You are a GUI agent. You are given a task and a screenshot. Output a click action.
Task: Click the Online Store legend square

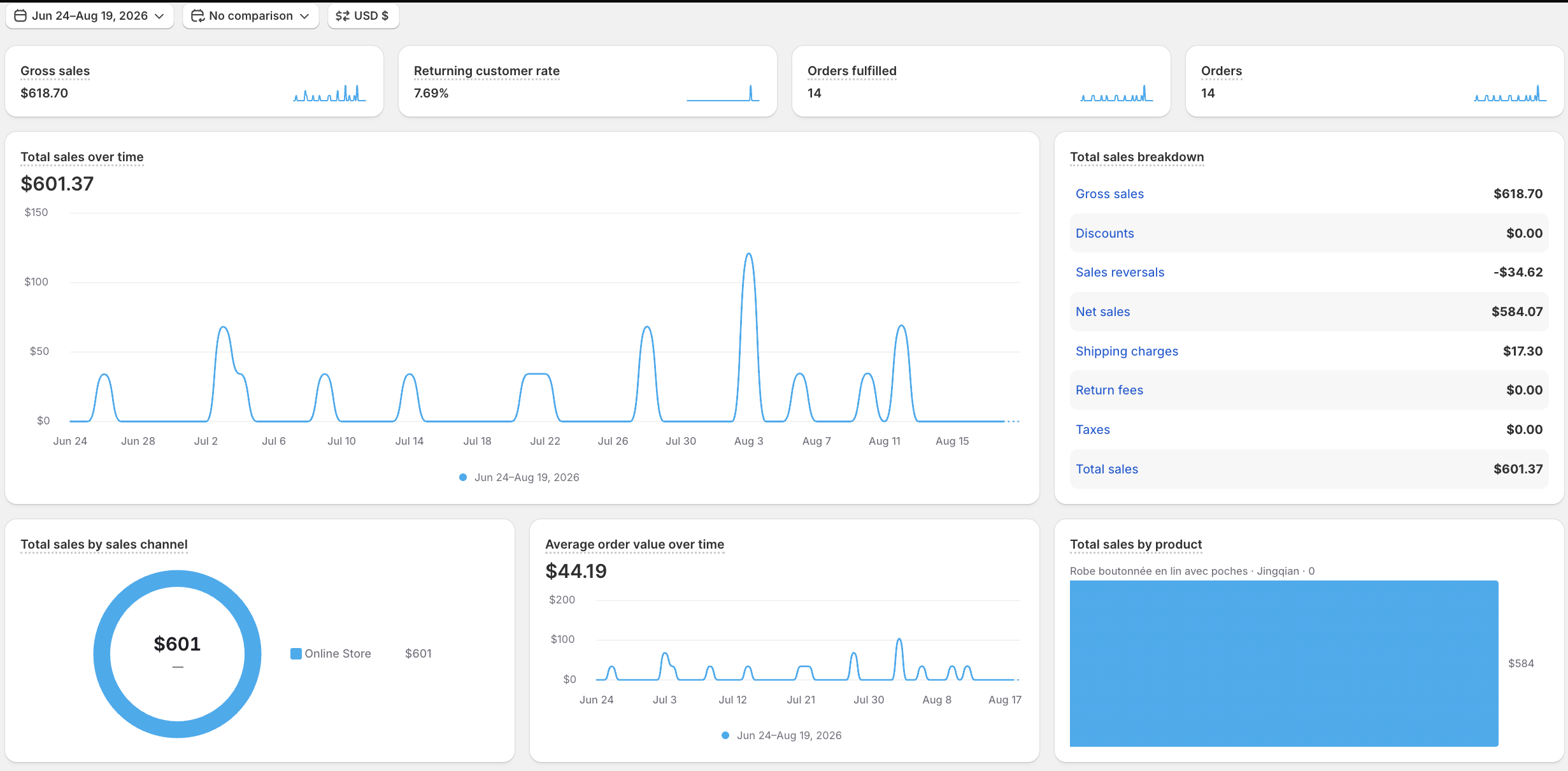coord(296,654)
